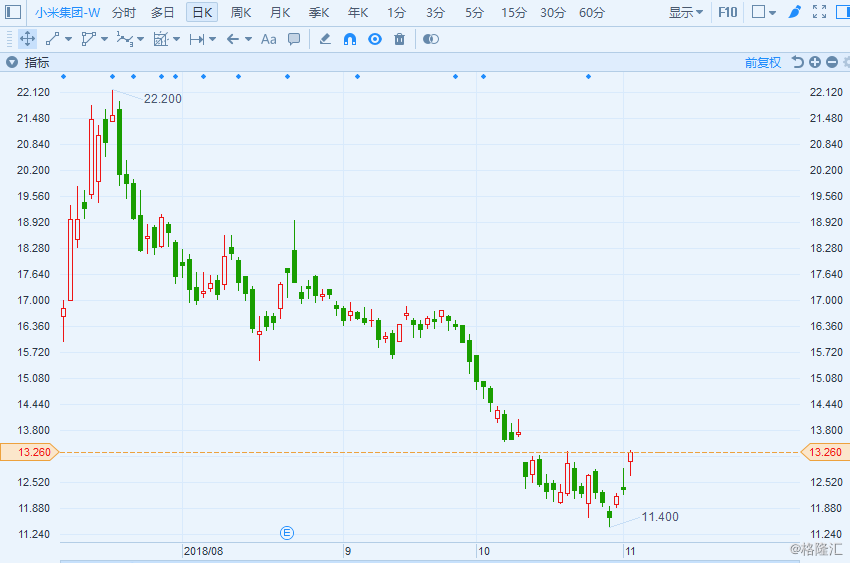Click the fullscreen expand arrows icon
Viewport: 850px width, 563px height.
(820, 11)
